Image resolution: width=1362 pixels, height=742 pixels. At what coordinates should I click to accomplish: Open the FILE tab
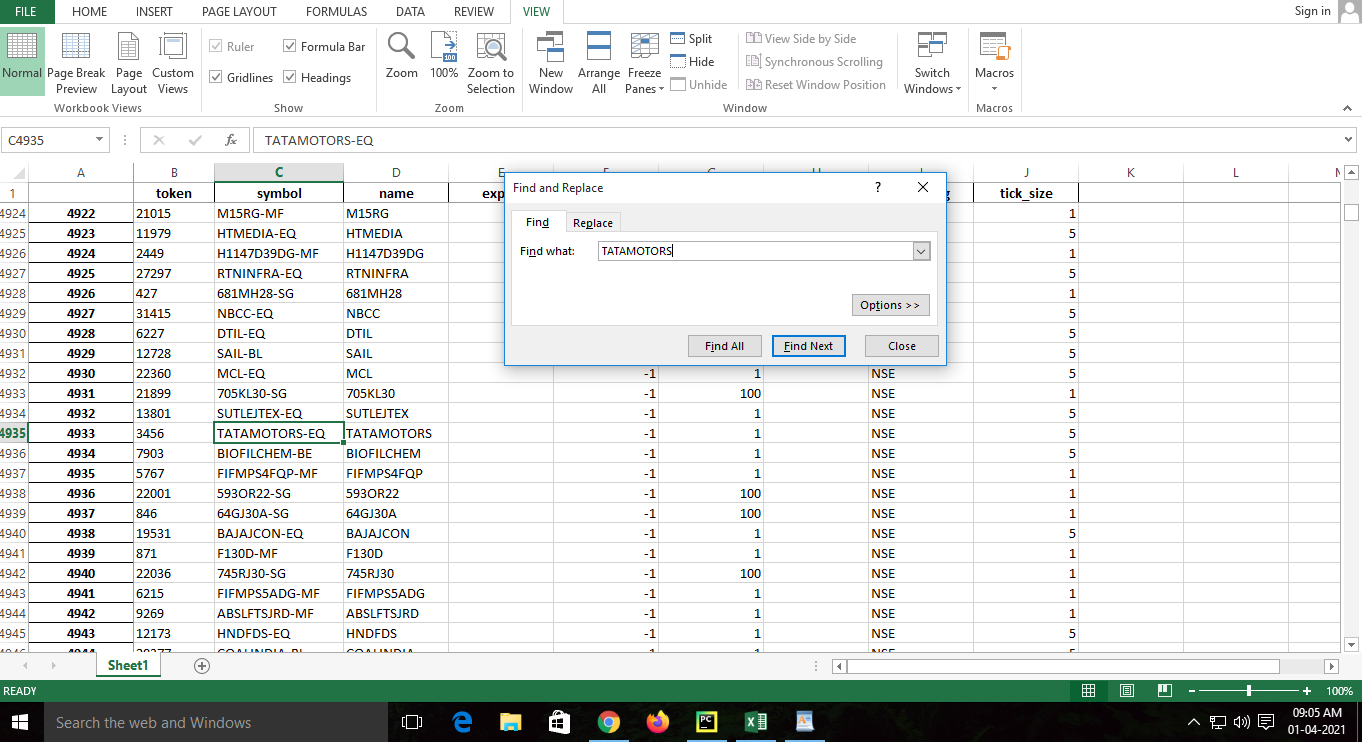26,12
